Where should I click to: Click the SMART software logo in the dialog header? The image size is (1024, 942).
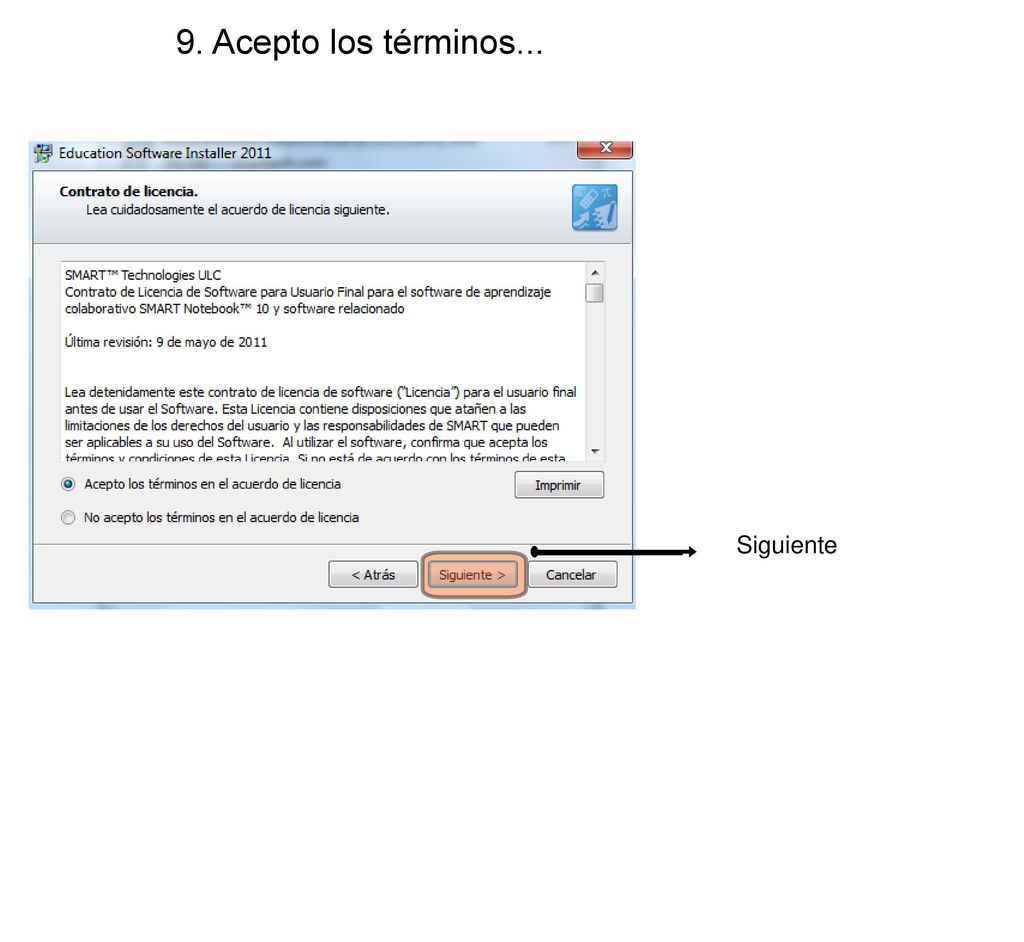(594, 208)
